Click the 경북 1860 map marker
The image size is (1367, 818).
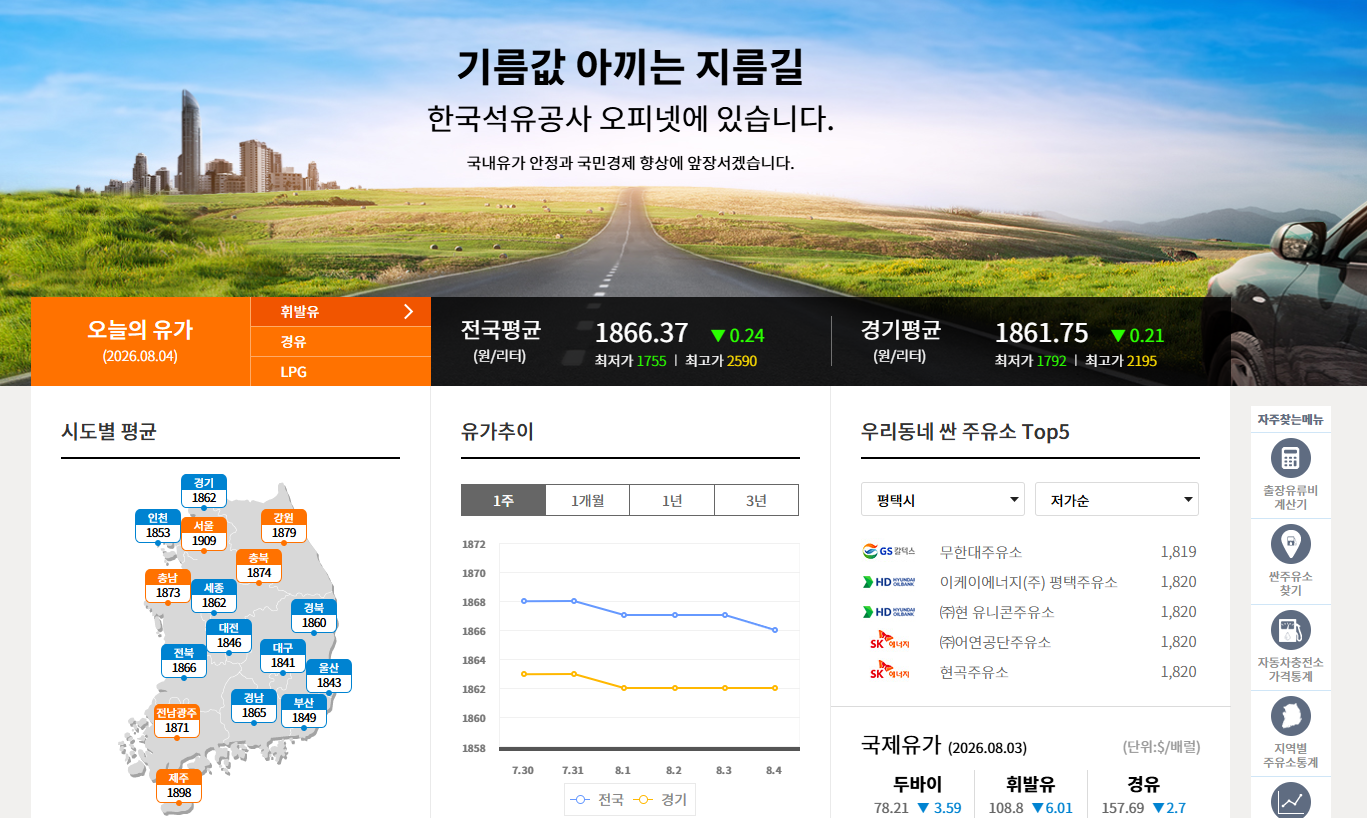click(x=314, y=616)
